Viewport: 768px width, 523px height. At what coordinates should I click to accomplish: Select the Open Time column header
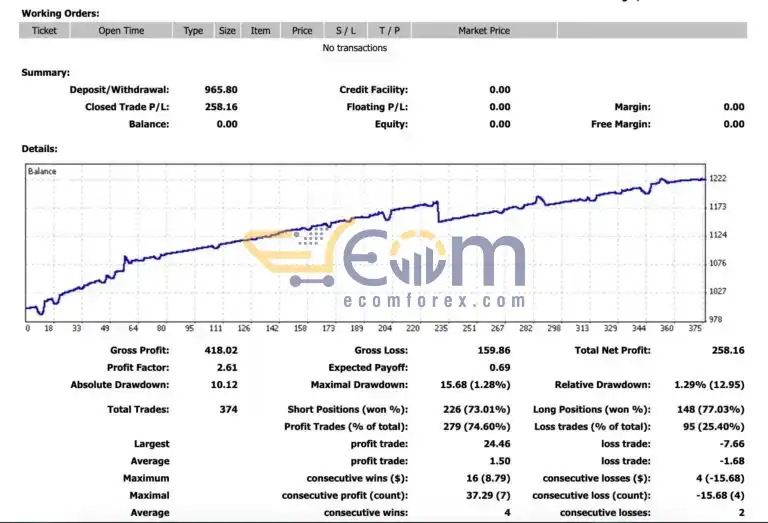point(121,30)
